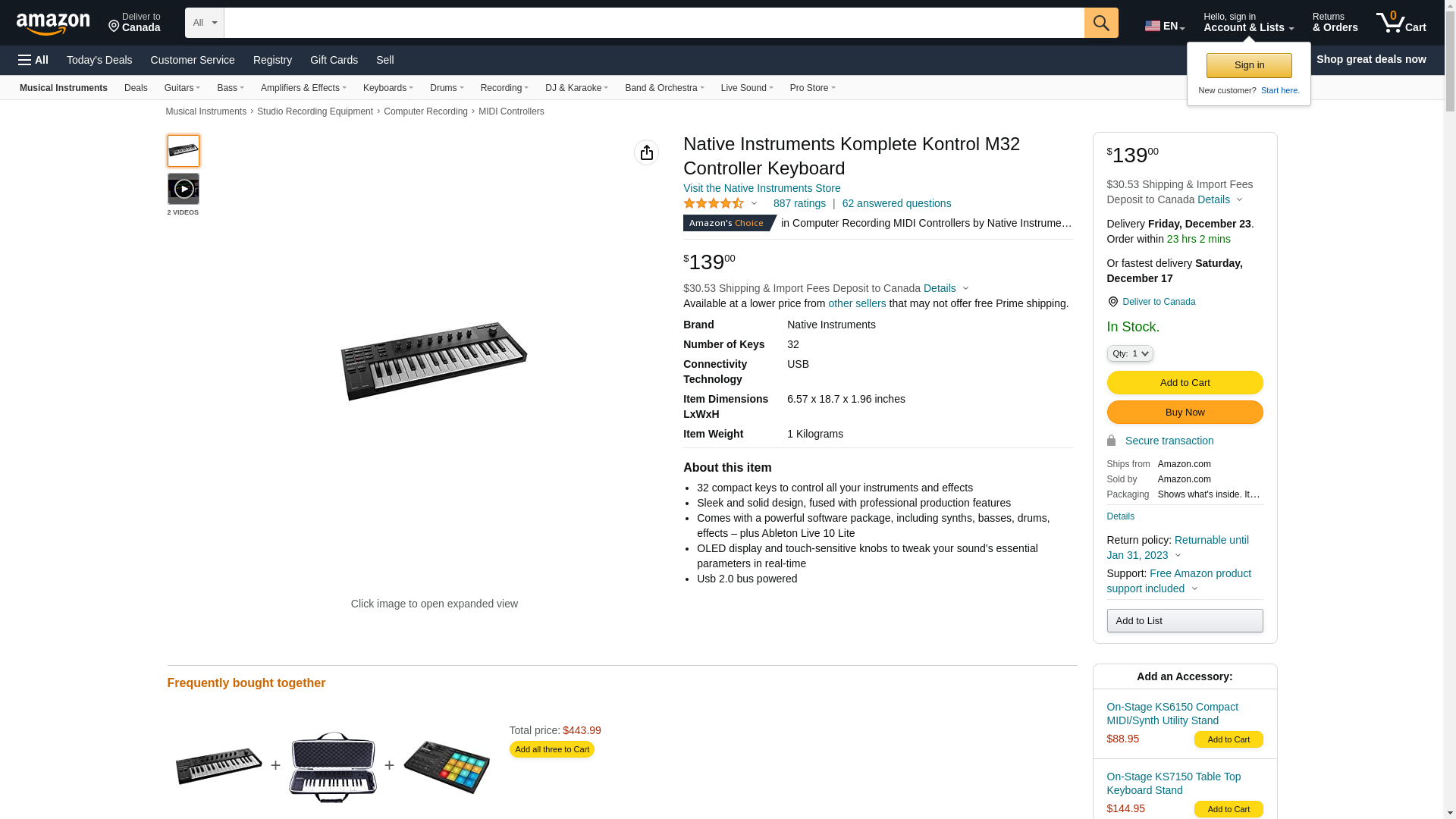
Task: Open the 62 answered questions link
Action: (896, 203)
